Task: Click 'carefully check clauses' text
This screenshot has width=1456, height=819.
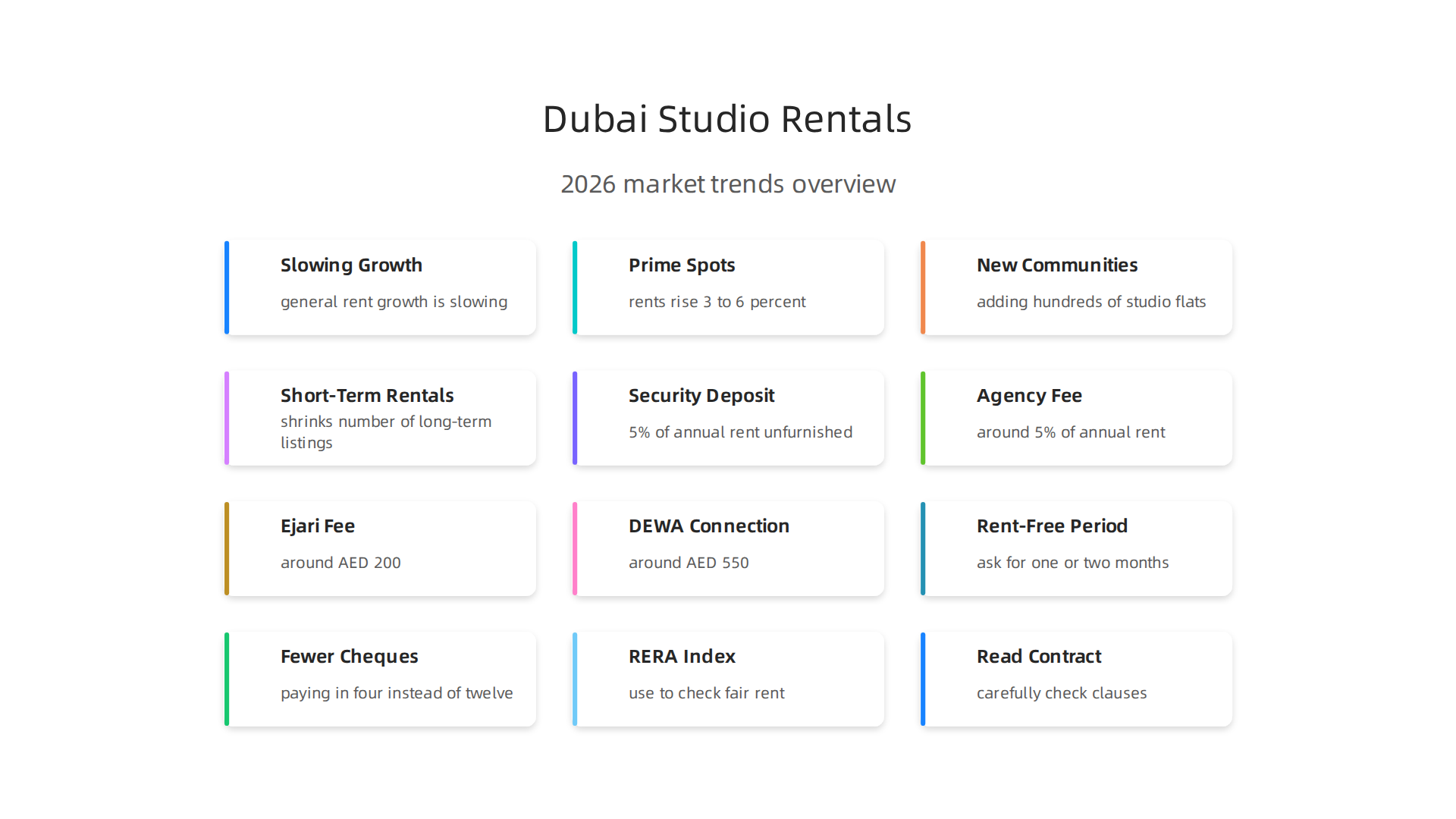Action: click(x=1062, y=693)
